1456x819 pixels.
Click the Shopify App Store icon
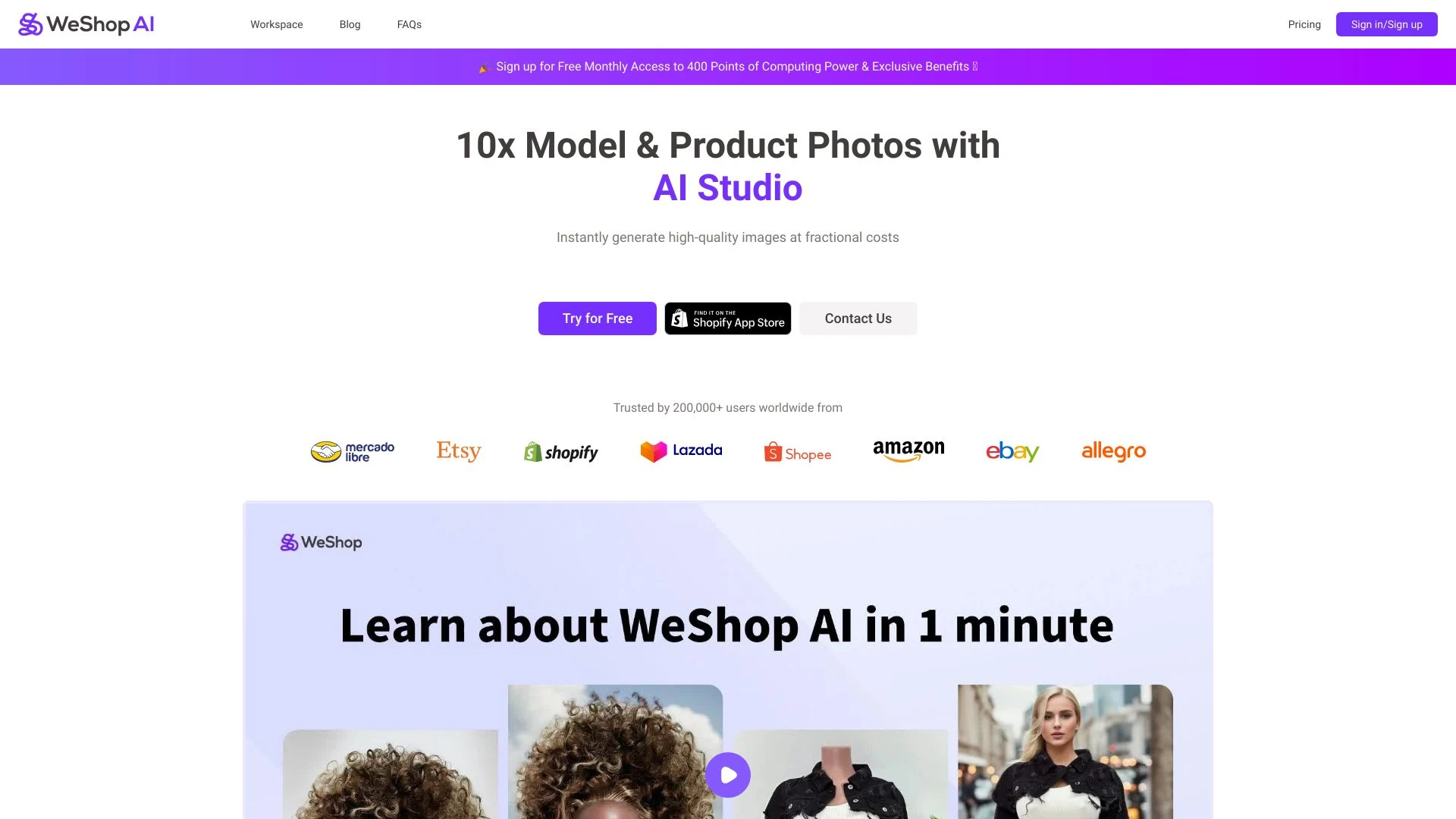click(x=727, y=318)
